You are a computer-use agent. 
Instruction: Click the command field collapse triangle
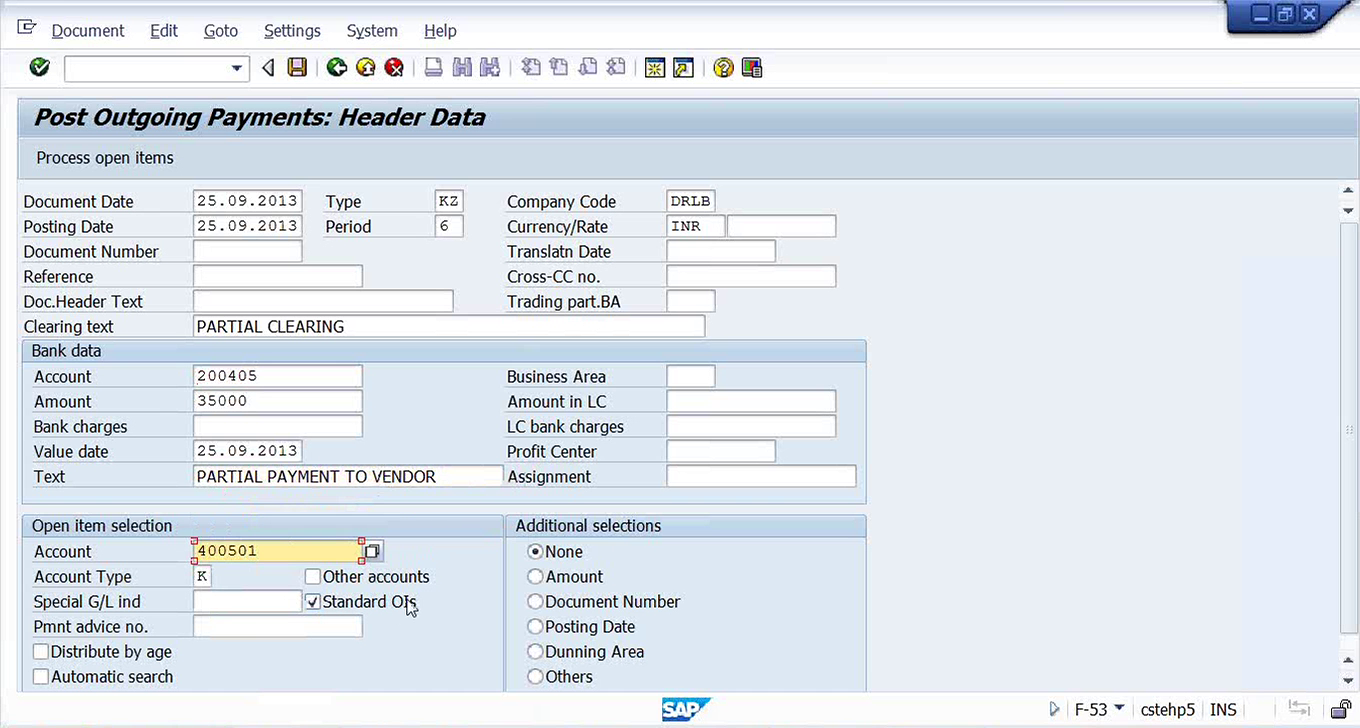[x=267, y=68]
